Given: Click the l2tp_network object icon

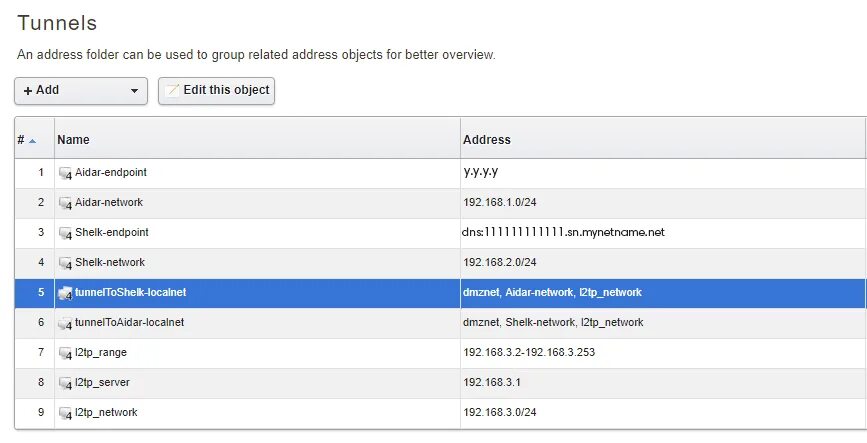Looking at the screenshot, I should [x=65, y=413].
